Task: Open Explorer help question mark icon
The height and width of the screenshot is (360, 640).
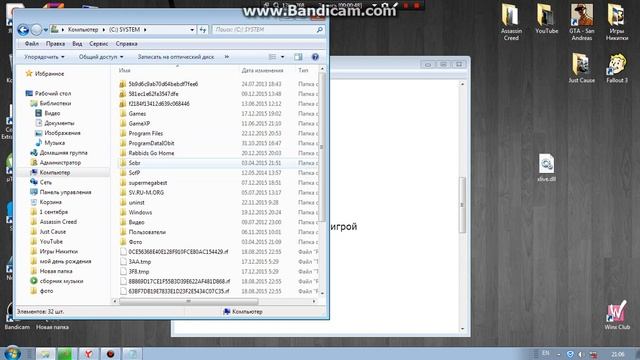Action: coord(315,57)
